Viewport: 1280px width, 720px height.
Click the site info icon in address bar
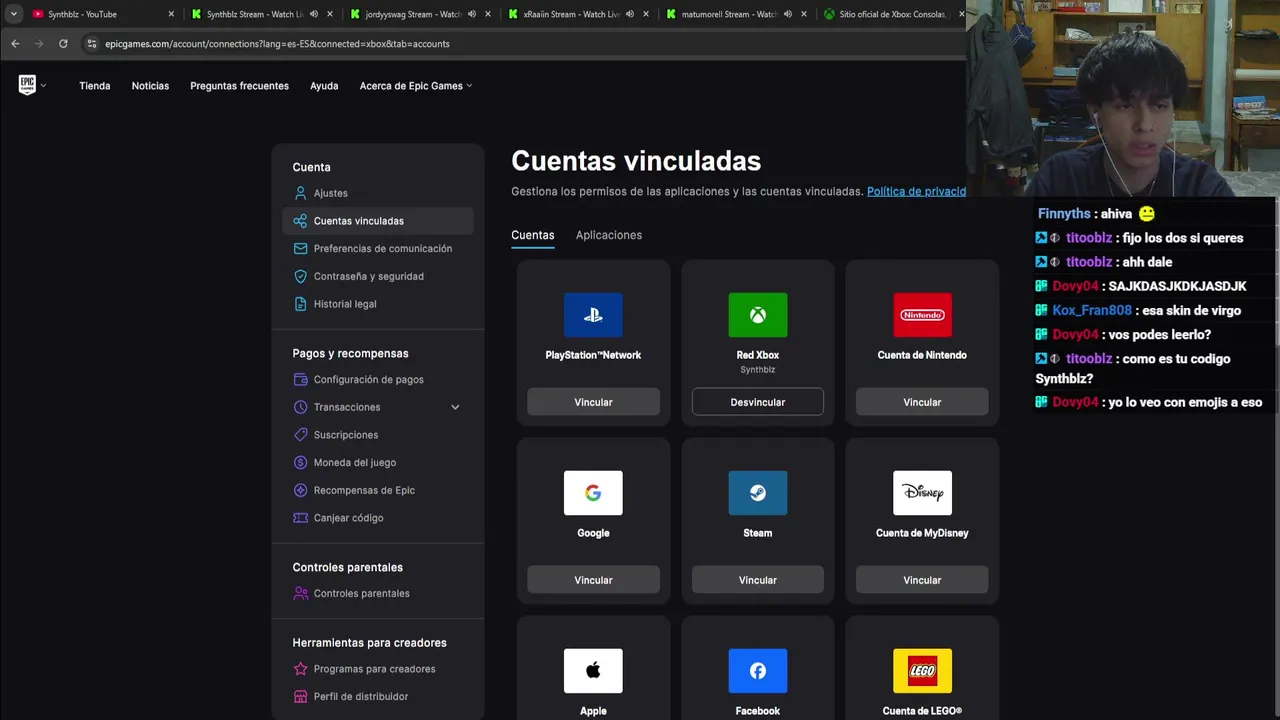92,44
